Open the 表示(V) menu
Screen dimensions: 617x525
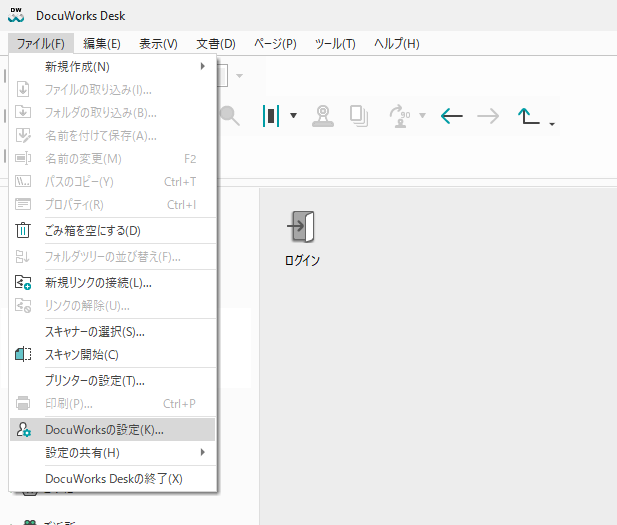coord(158,43)
